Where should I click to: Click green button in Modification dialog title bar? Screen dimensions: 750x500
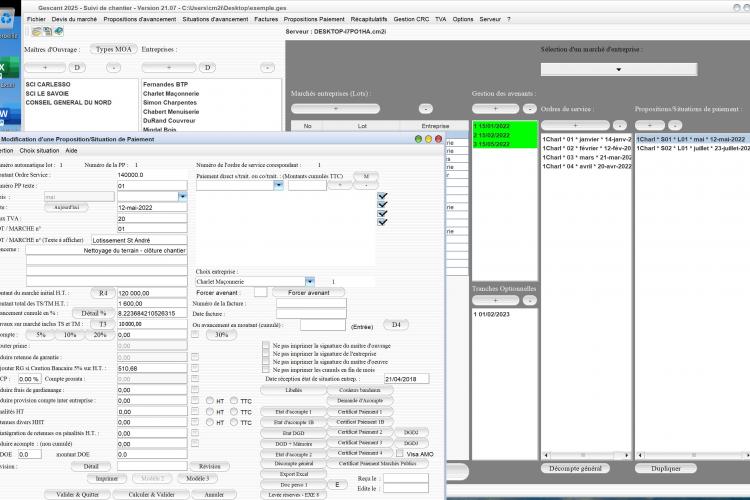coord(419,139)
